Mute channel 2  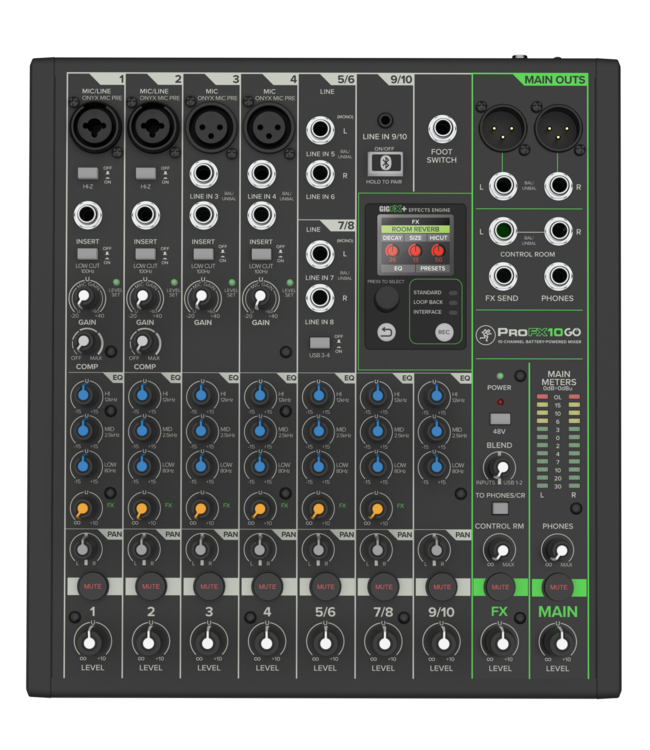pos(151,586)
